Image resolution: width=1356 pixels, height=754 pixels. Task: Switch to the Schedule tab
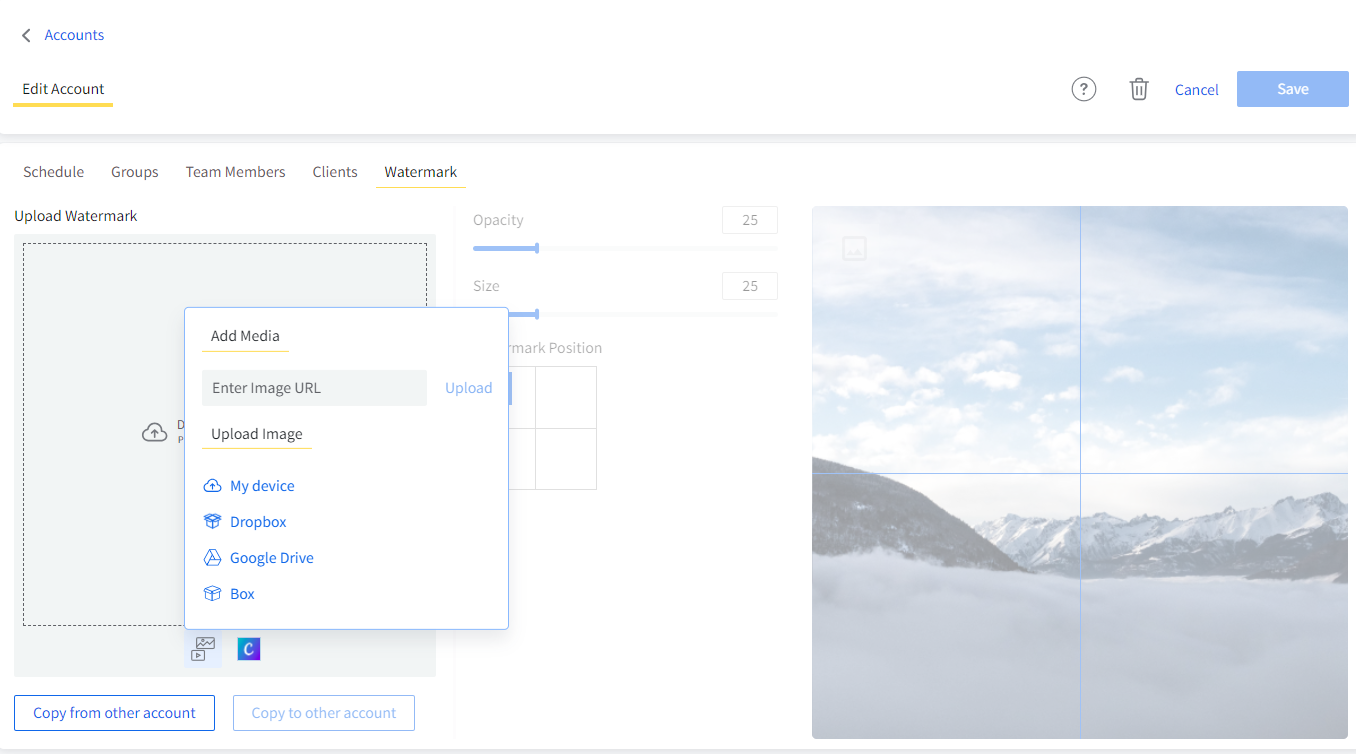tap(53, 172)
